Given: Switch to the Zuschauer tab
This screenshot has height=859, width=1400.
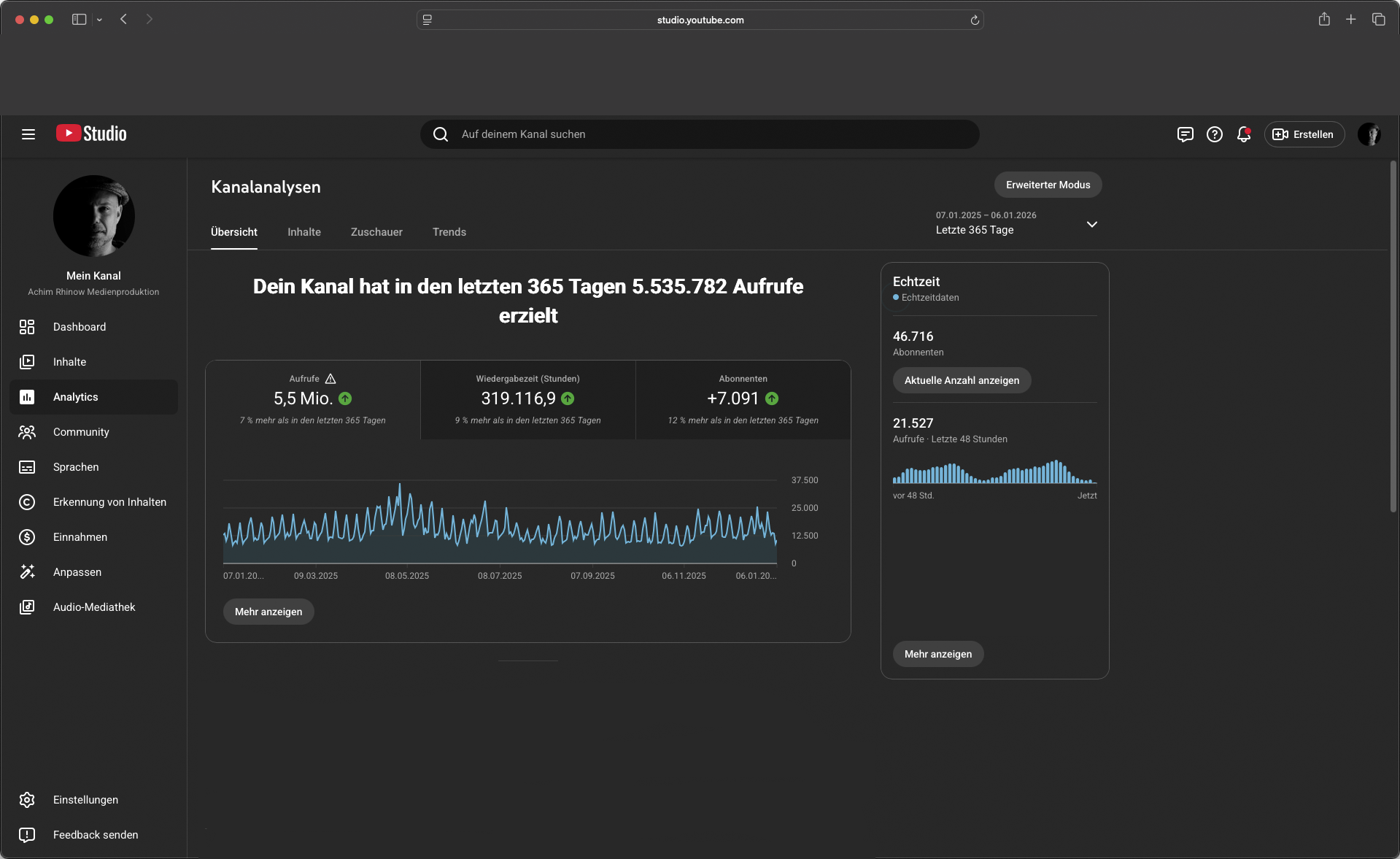Looking at the screenshot, I should [376, 232].
